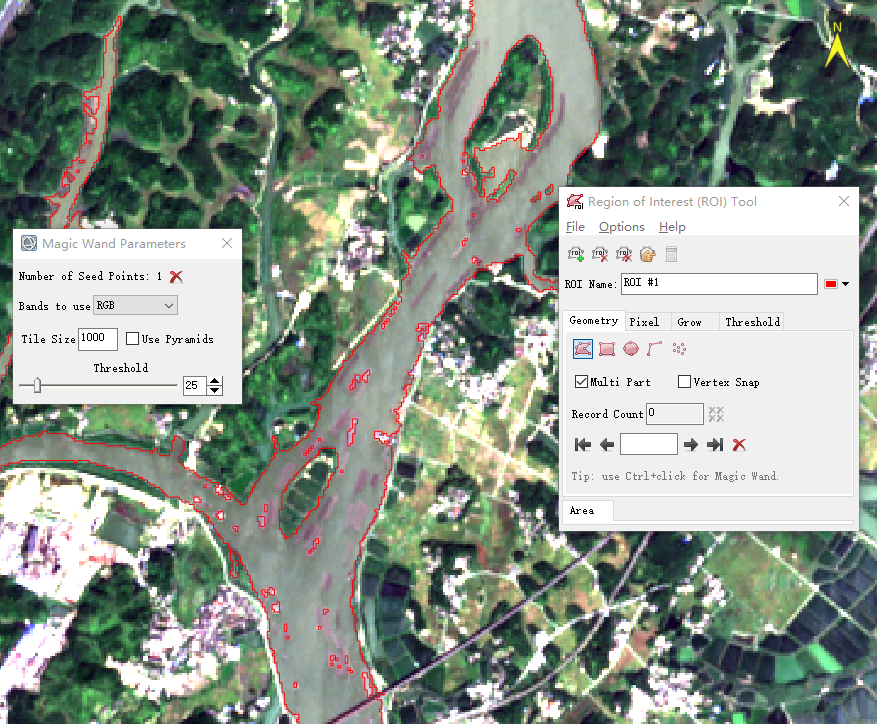Decrease threshold value with down arrow
Viewport: 877px width, 724px height.
[215, 390]
